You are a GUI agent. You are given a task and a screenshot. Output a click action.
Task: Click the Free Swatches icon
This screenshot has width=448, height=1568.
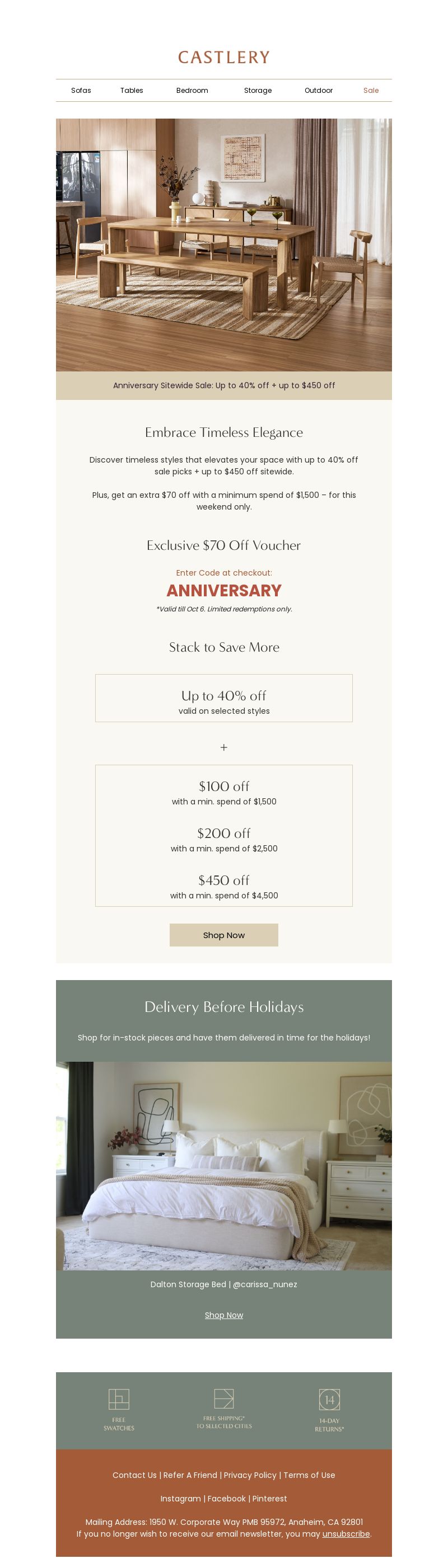pos(119,1399)
